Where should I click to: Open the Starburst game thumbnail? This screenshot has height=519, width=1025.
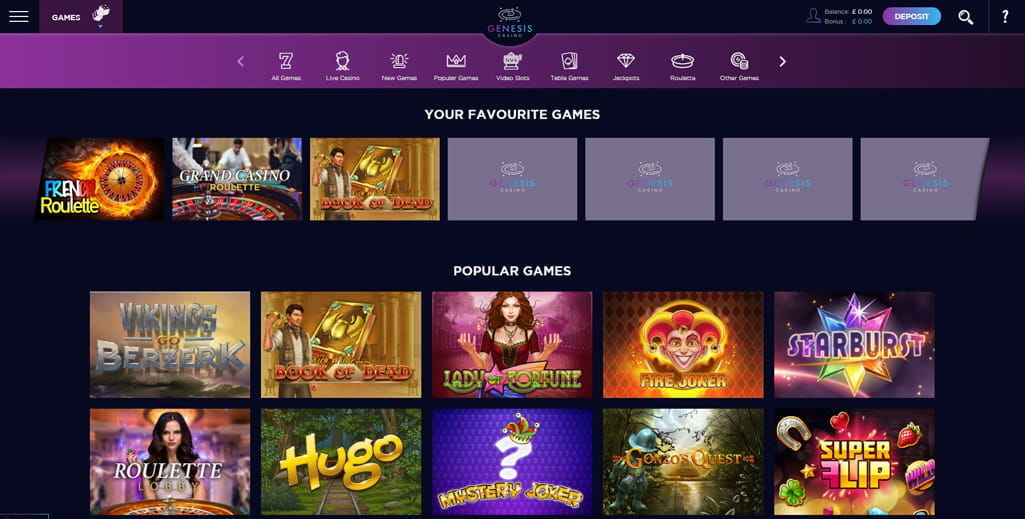pos(854,344)
